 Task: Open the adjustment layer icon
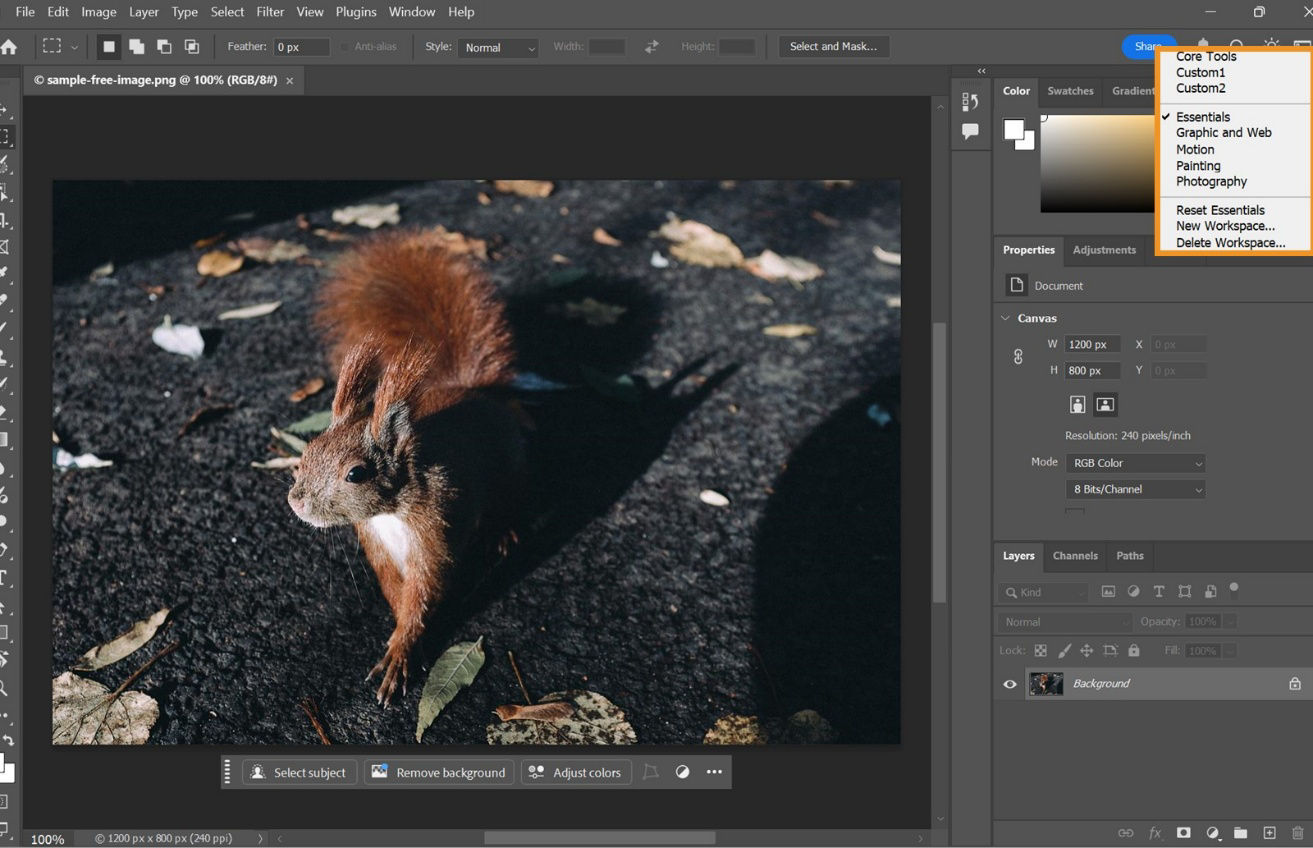(1214, 833)
